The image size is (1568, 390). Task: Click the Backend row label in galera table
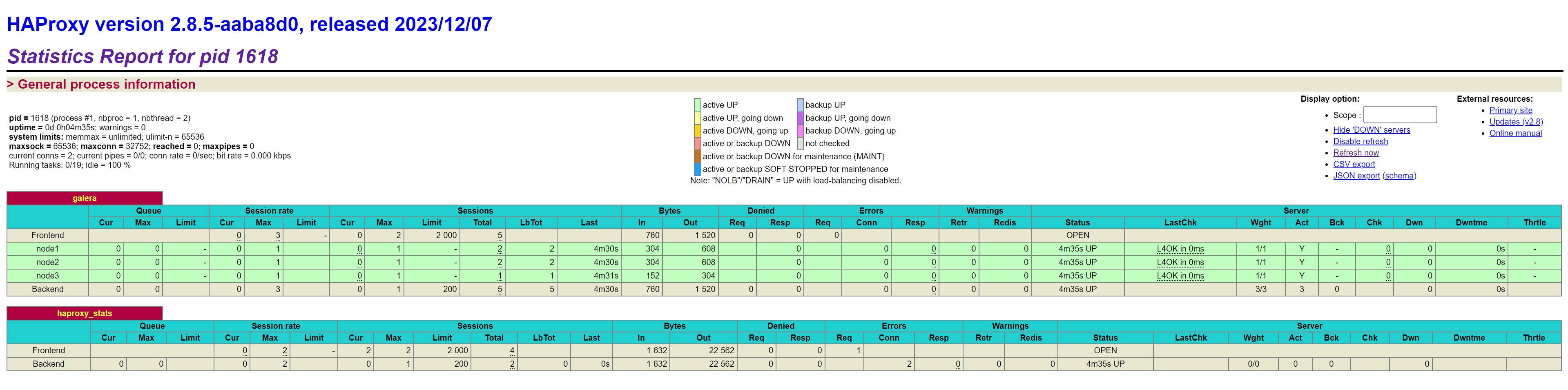pos(47,290)
